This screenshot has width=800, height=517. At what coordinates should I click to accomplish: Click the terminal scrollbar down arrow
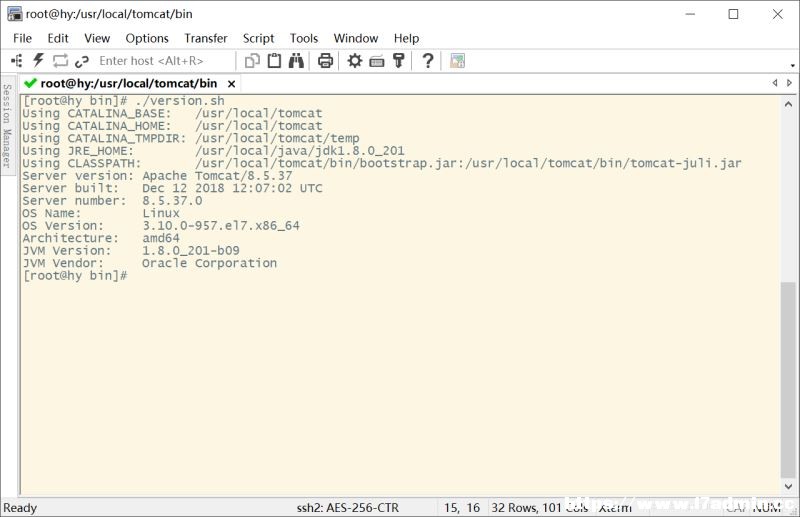click(x=788, y=486)
